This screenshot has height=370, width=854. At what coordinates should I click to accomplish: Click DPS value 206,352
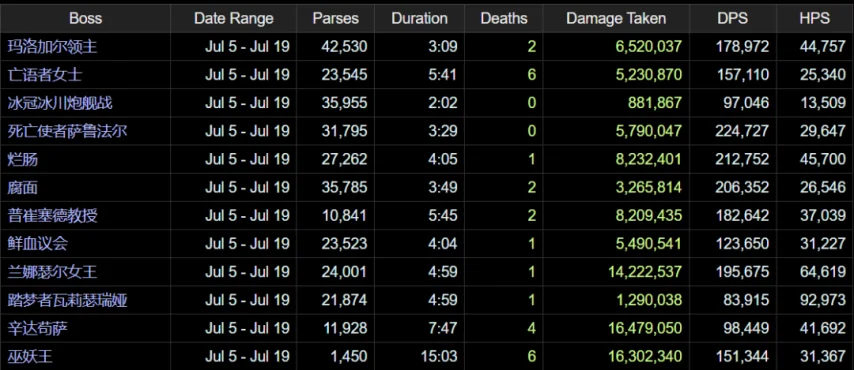coord(742,188)
